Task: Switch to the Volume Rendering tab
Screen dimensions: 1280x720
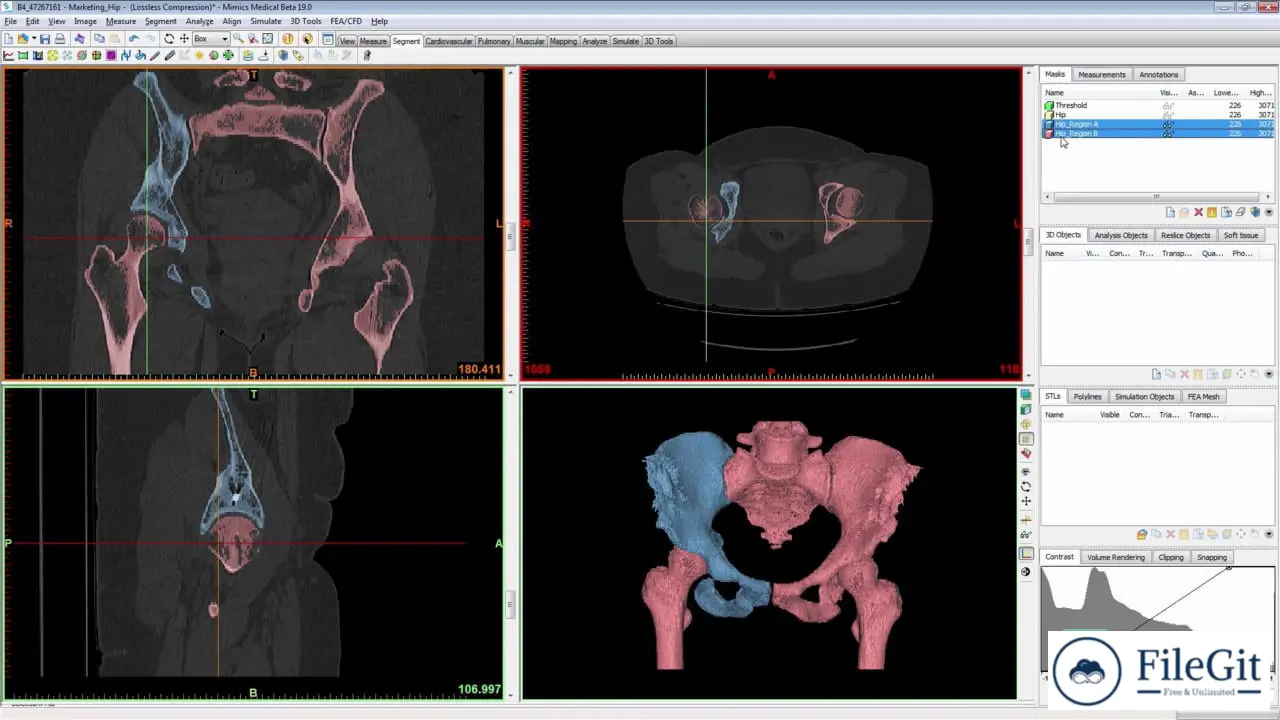Action: click(1115, 557)
